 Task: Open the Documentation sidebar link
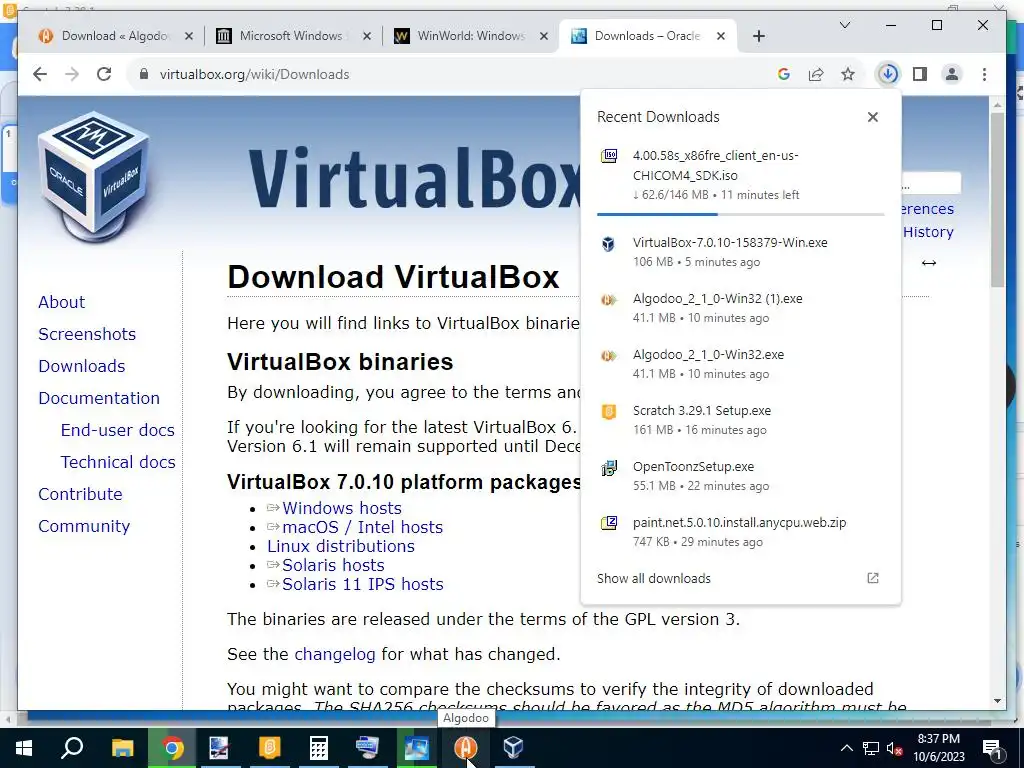[x=99, y=398]
